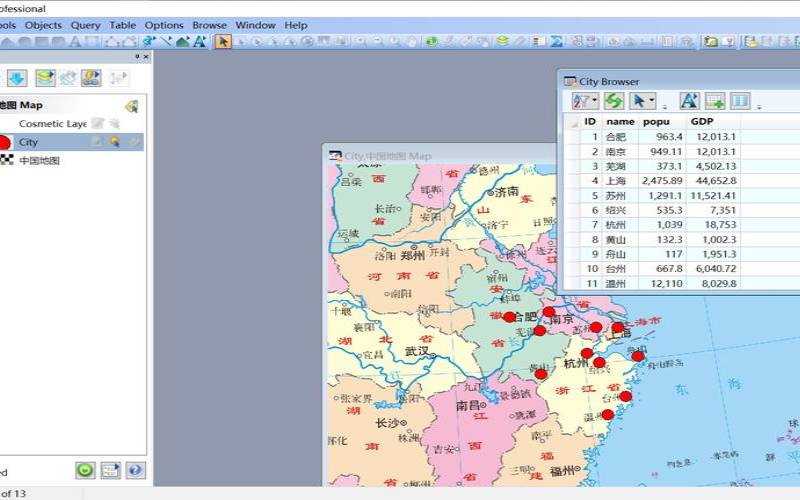The image size is (800, 500).
Task: Click the green circular button below layer list
Action: click(85, 470)
